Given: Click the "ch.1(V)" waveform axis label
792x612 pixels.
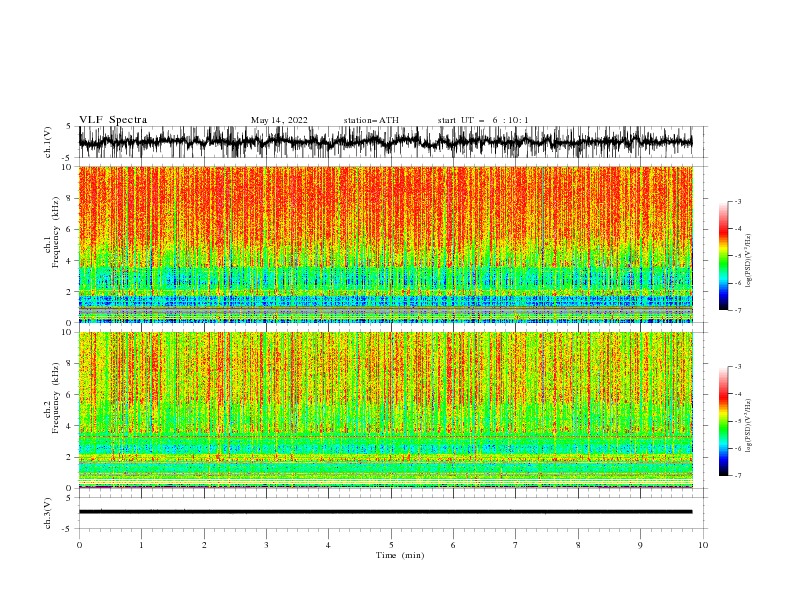Looking at the screenshot, I should [x=48, y=142].
